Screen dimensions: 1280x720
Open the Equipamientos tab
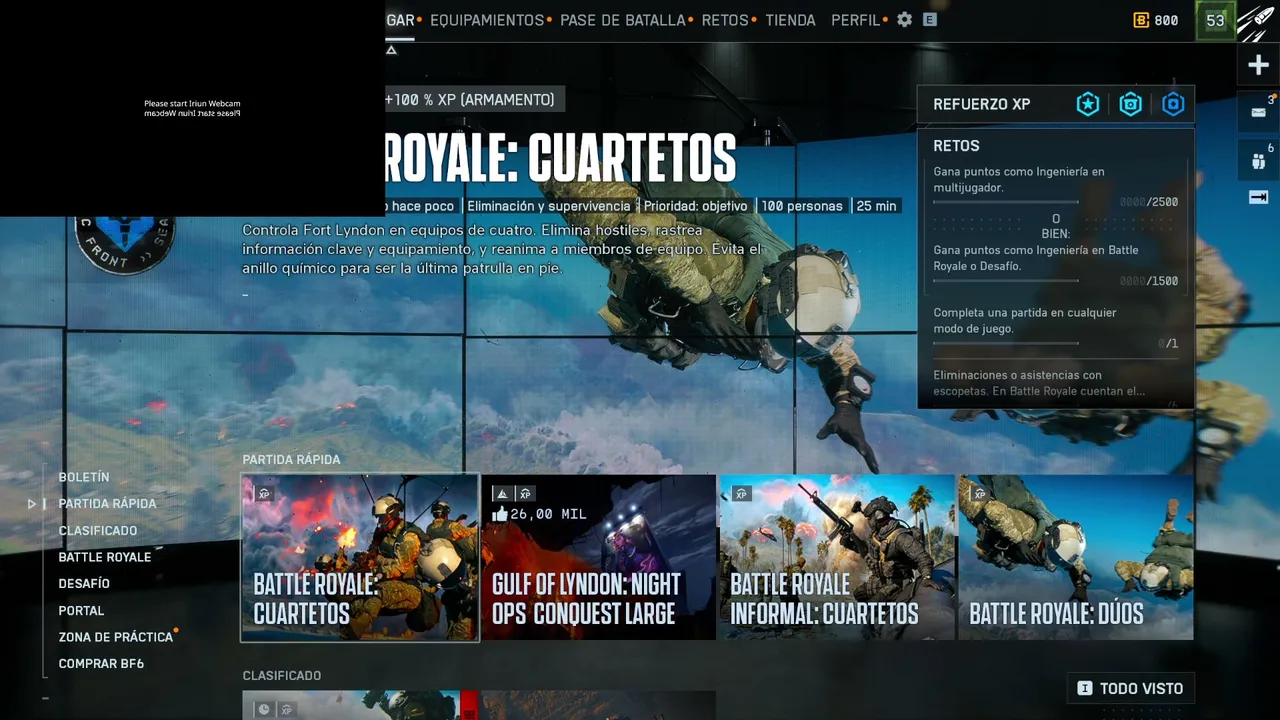click(x=487, y=20)
